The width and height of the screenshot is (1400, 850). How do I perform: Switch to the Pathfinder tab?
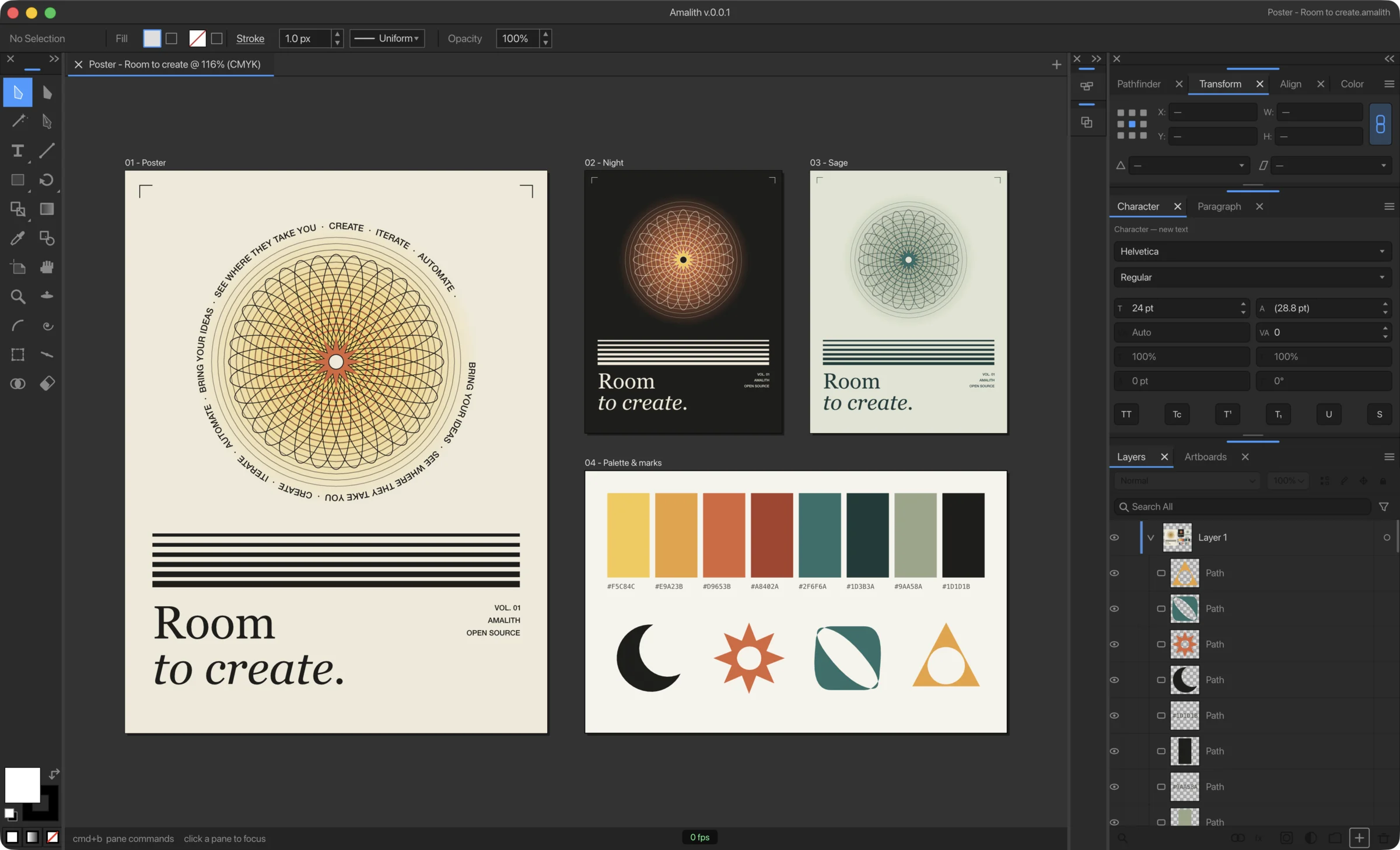[x=1139, y=84]
